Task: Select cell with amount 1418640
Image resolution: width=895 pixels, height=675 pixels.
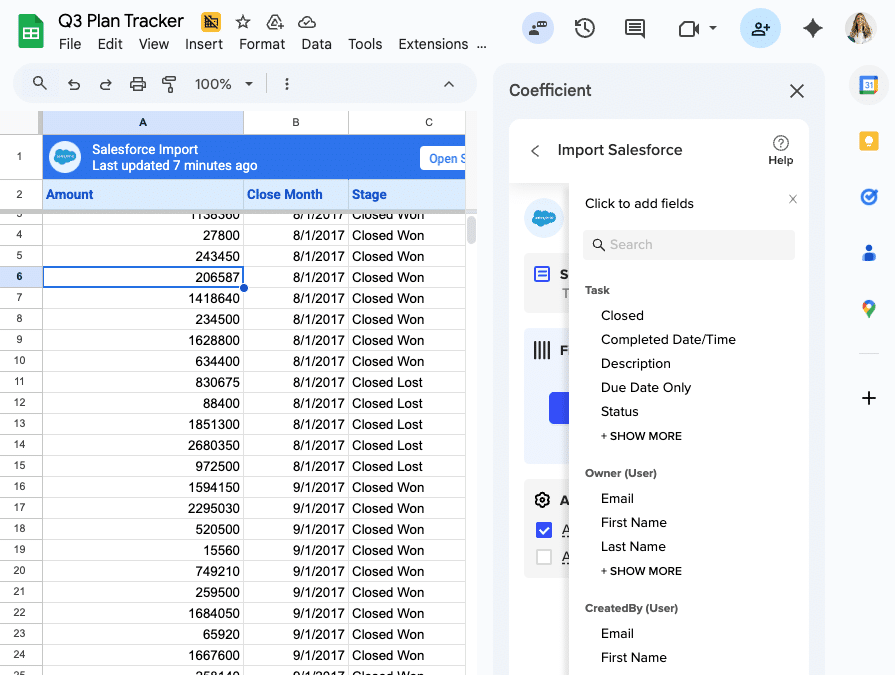Action: pos(143,298)
